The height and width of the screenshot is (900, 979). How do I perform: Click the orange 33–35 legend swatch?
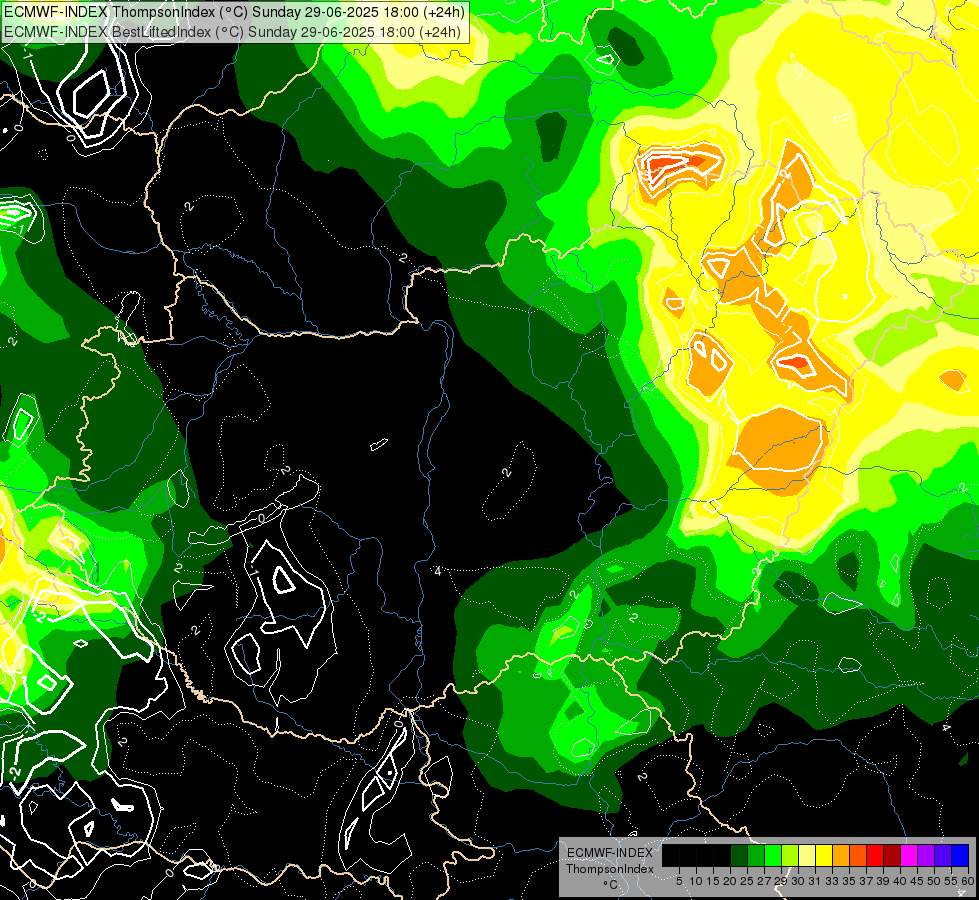point(841,855)
